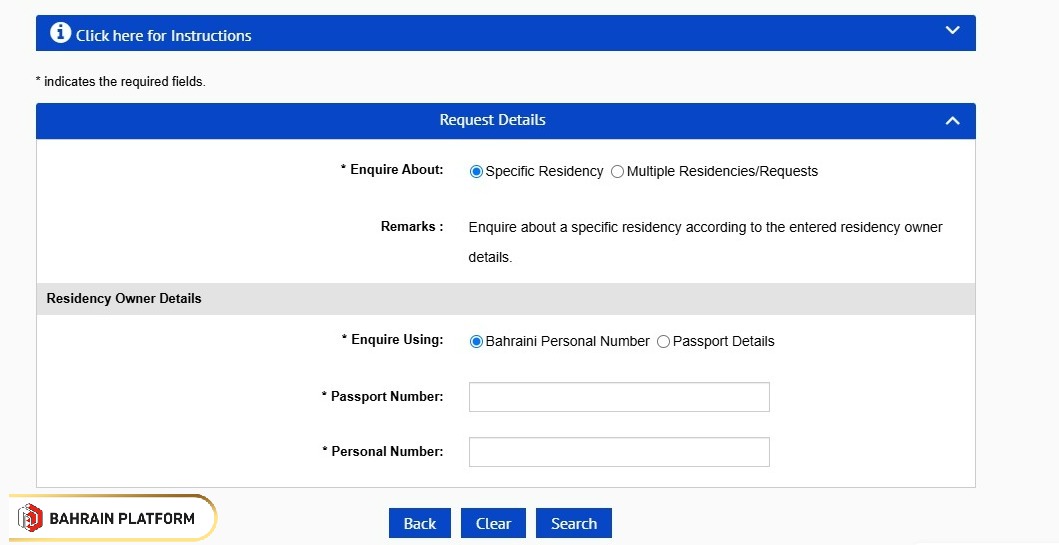The width and height of the screenshot is (1059, 545).
Task: Click the Residency Owner Details section header
Action: tap(124, 298)
